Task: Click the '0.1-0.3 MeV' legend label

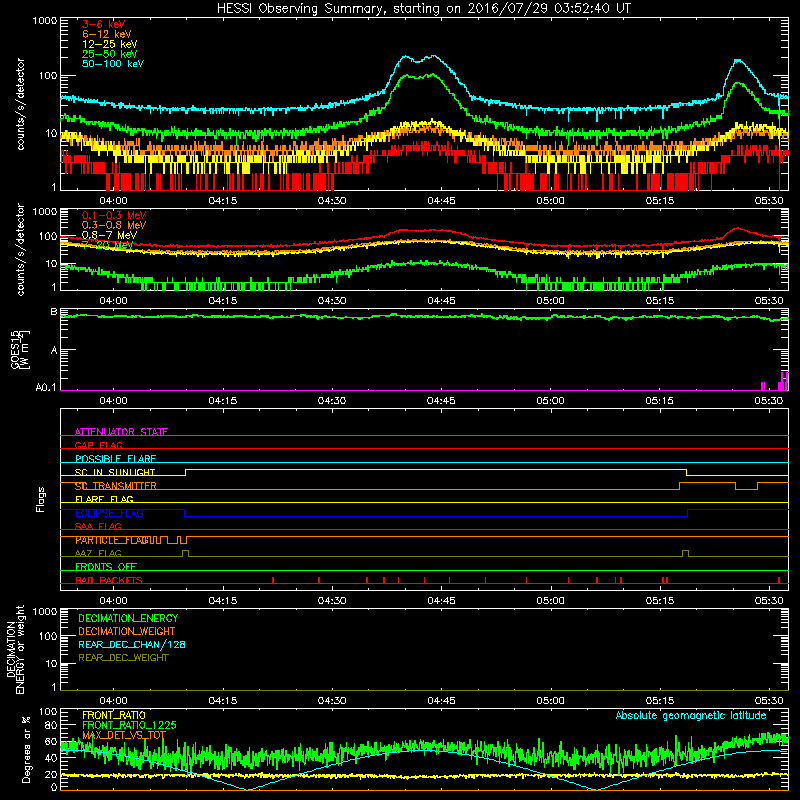Action: (x=114, y=215)
